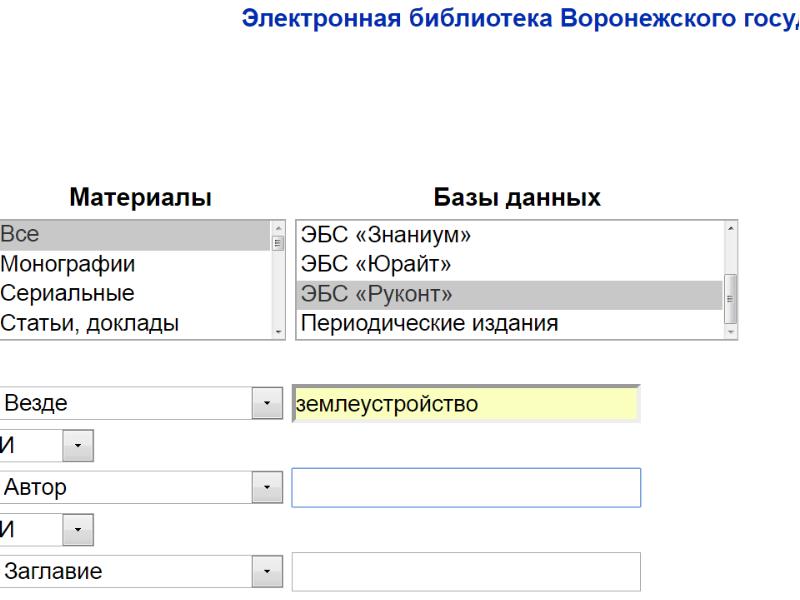Click the up arrow of the Базы данных scrollbar
The width and height of the screenshot is (800, 600).
click(730, 229)
